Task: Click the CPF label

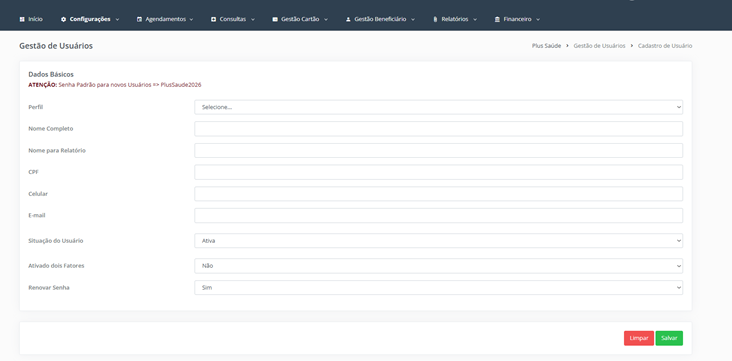Action: click(34, 172)
